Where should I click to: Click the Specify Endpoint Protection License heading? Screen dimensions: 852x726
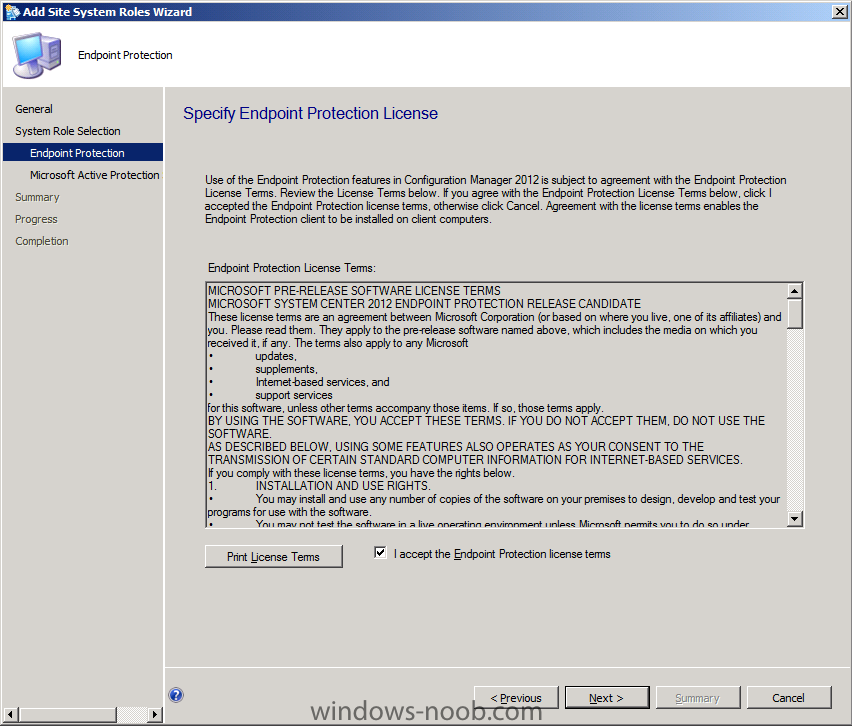tap(310, 113)
